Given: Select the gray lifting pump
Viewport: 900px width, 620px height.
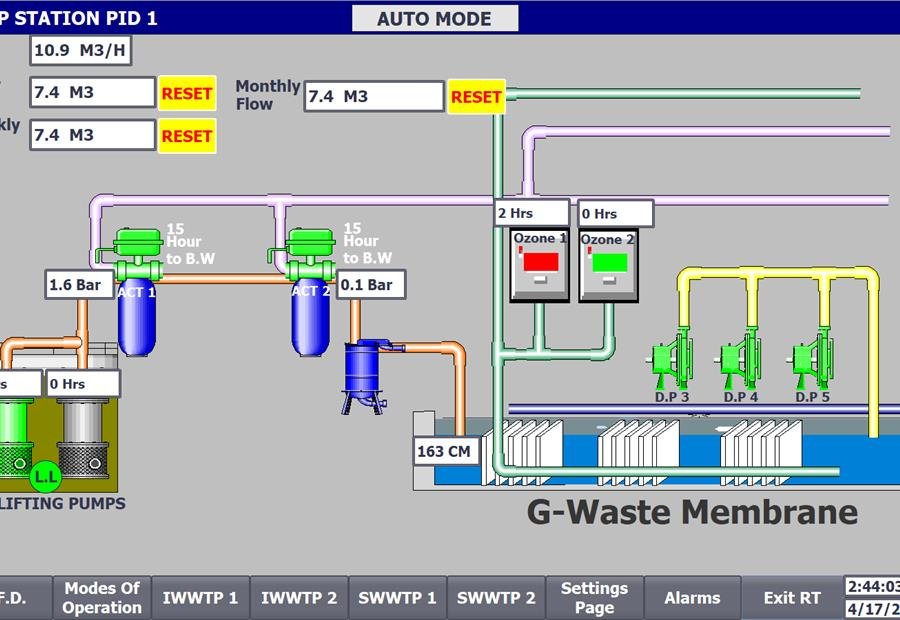Looking at the screenshot, I should (83, 438).
